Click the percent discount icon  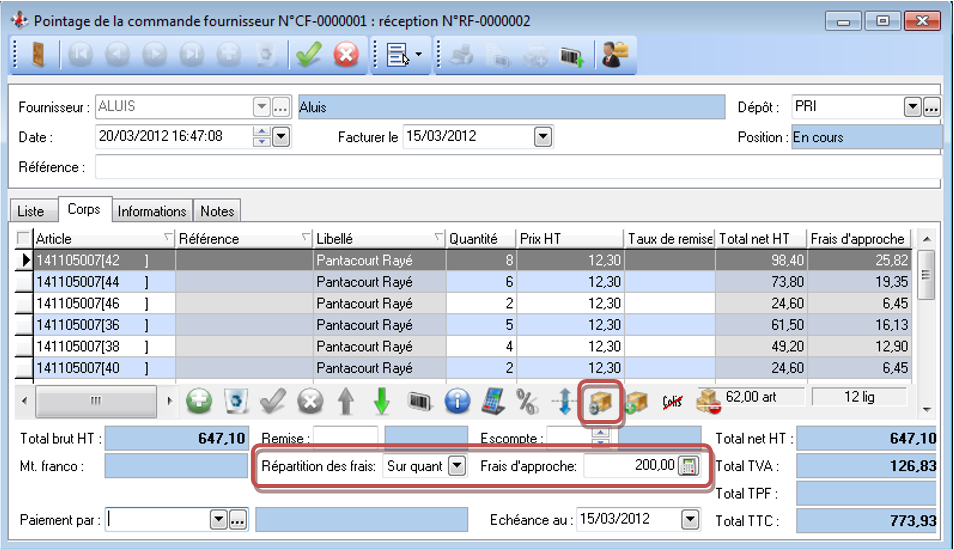coord(527,402)
